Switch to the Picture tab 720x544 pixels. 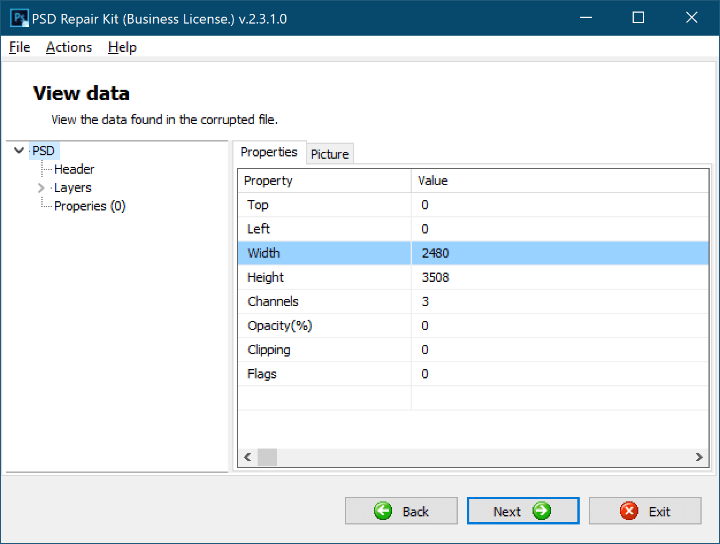point(330,154)
